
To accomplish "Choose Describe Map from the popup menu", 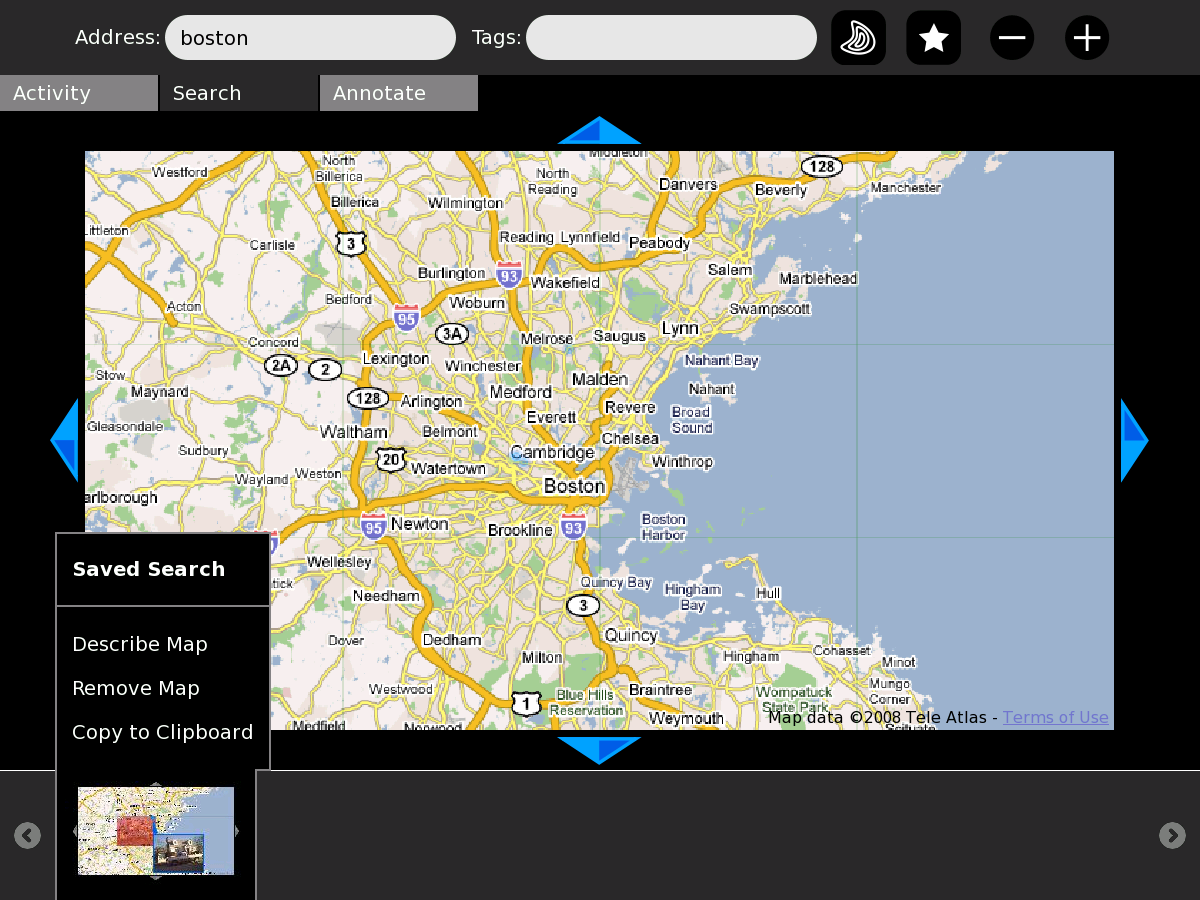I will click(140, 644).
